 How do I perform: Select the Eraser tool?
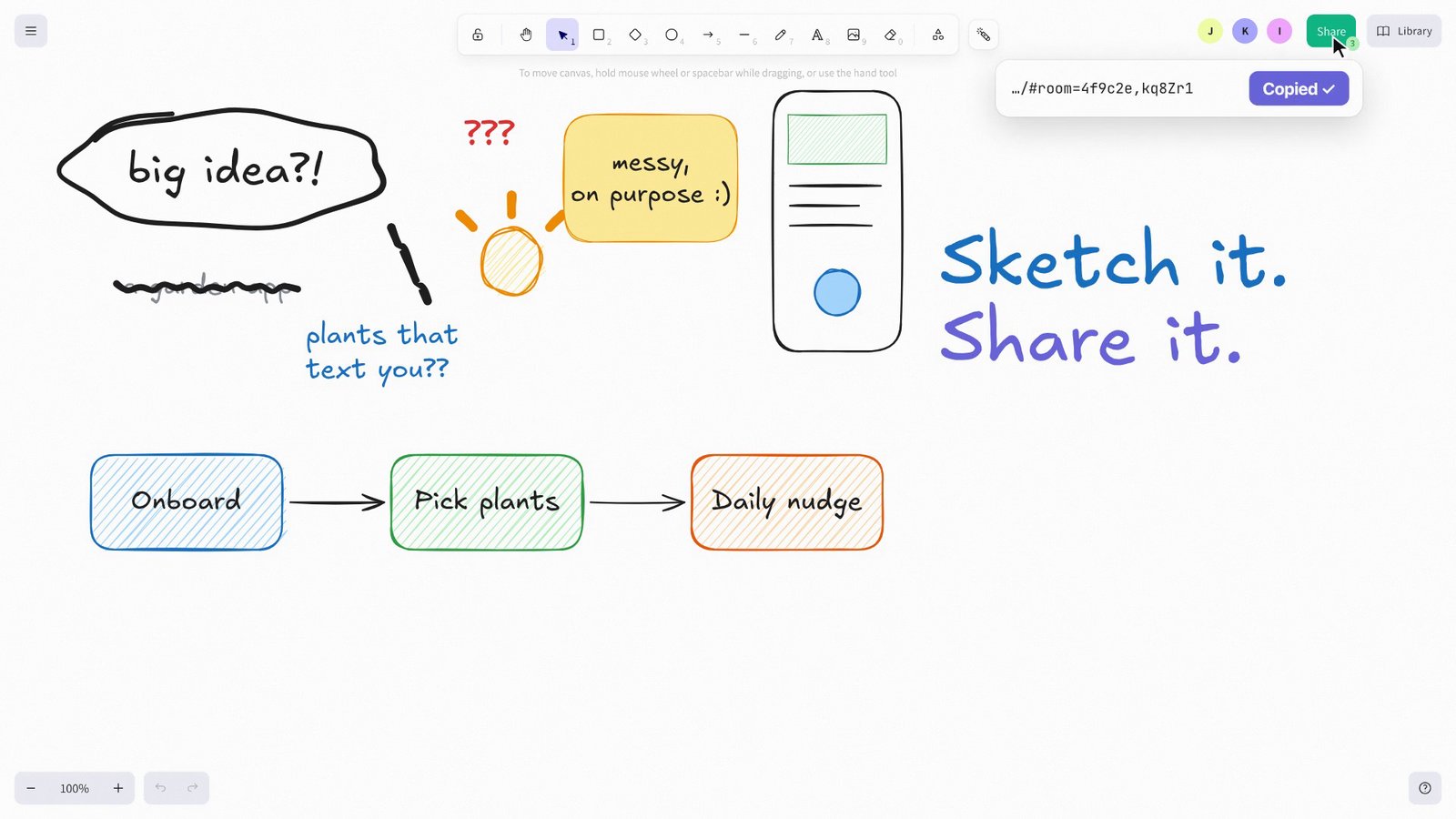[890, 35]
